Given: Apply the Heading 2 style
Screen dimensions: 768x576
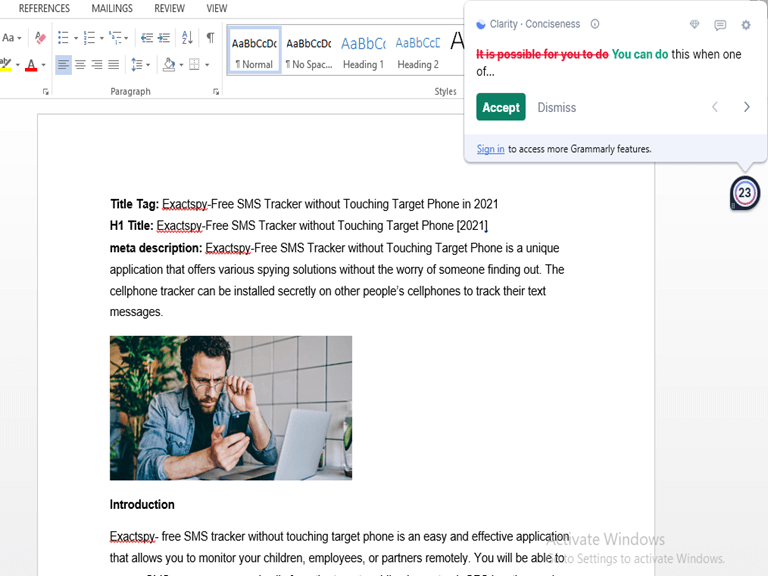Looking at the screenshot, I should coord(418,51).
